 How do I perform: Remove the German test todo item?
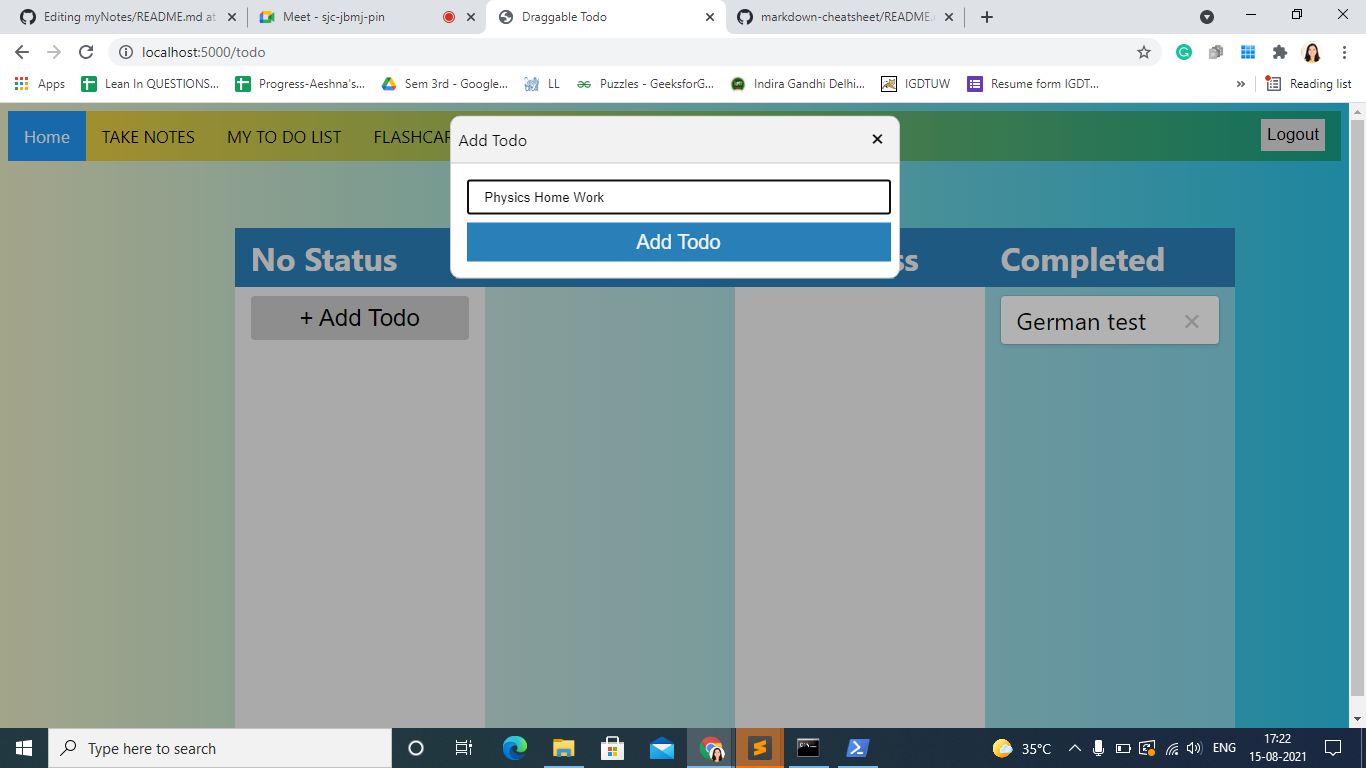(1191, 322)
